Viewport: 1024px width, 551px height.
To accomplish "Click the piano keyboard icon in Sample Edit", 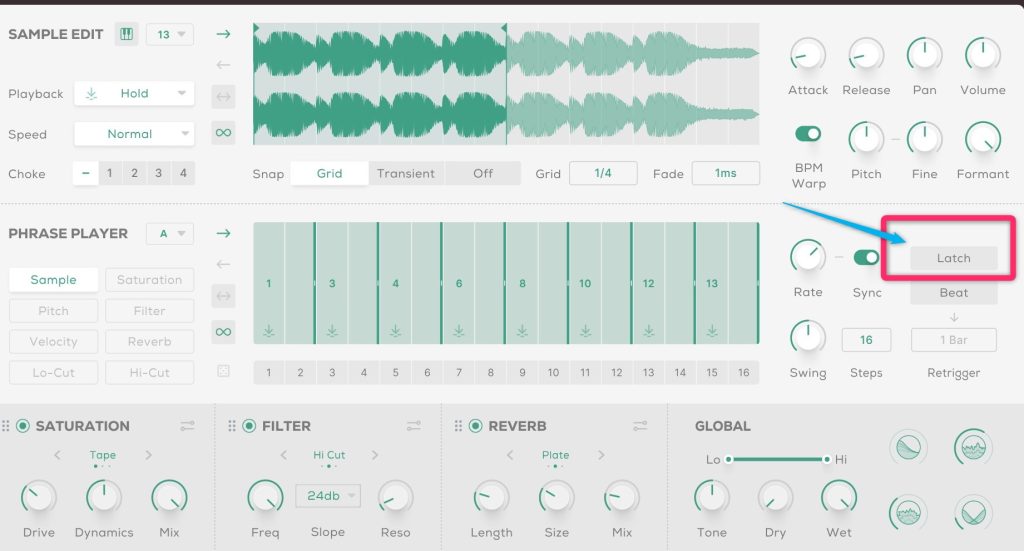I will click(x=126, y=34).
